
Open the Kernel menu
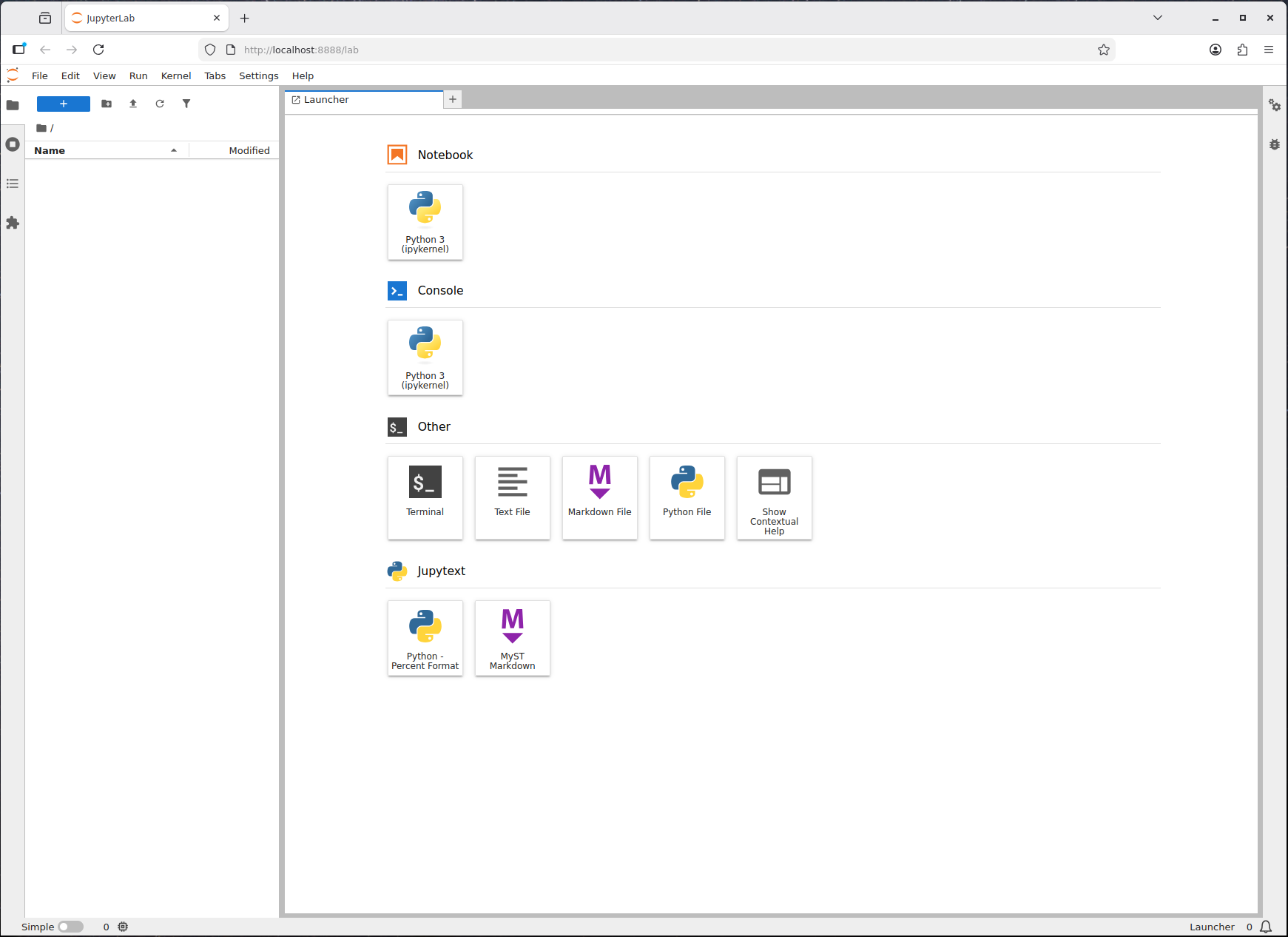pos(175,75)
